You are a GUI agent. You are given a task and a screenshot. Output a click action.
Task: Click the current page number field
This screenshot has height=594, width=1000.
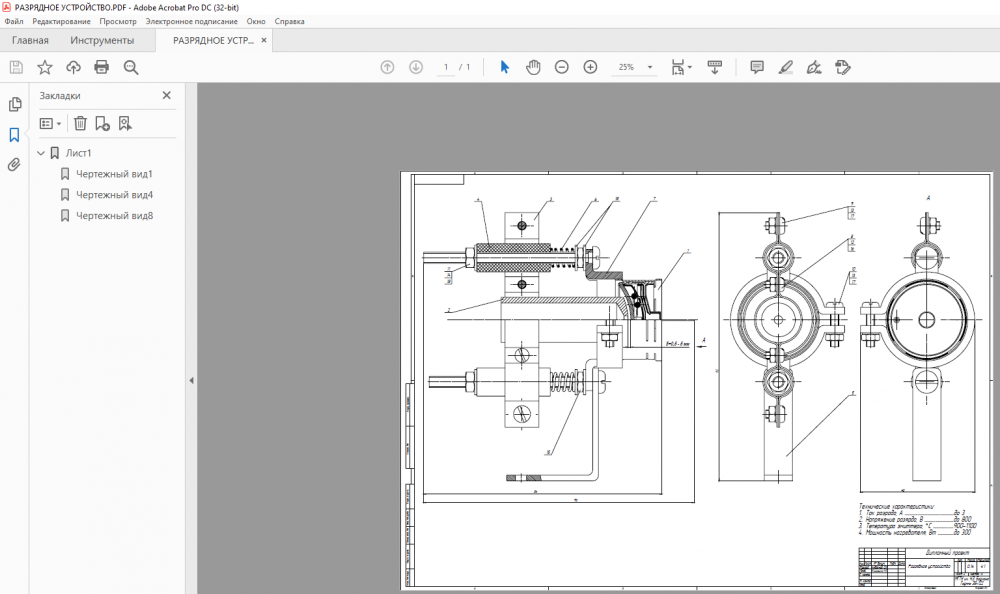[446, 67]
